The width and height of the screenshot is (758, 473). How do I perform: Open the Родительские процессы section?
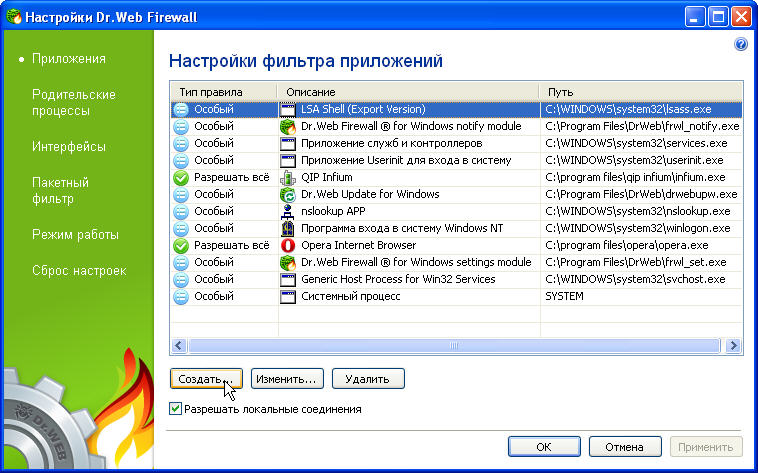pos(74,103)
